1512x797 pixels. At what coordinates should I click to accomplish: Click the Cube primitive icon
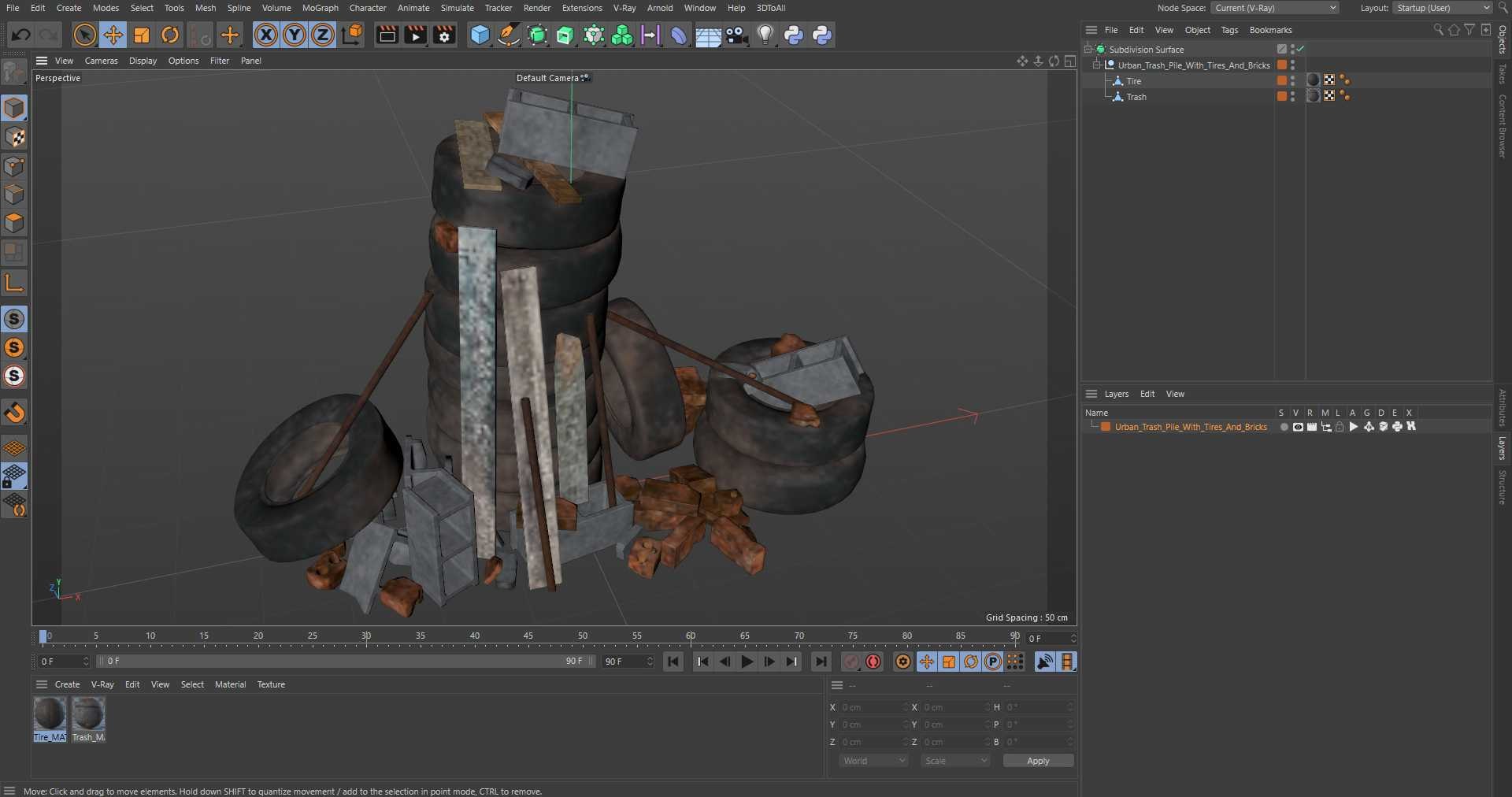click(x=480, y=35)
